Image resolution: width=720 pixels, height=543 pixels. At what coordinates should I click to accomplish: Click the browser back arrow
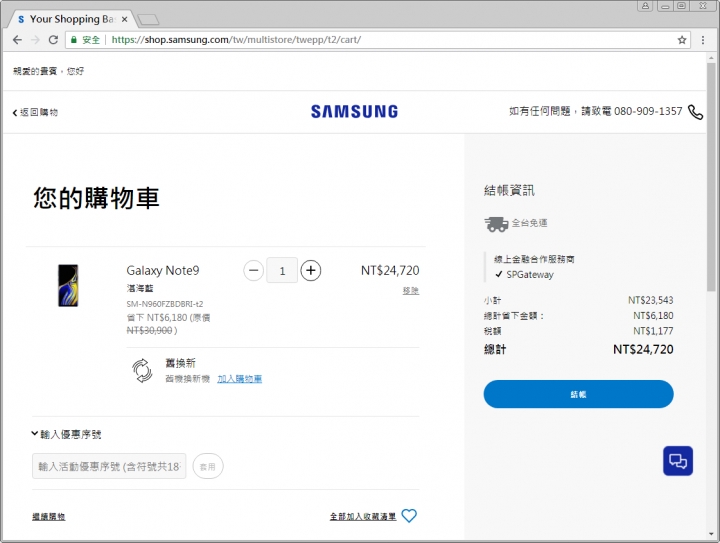tap(17, 40)
